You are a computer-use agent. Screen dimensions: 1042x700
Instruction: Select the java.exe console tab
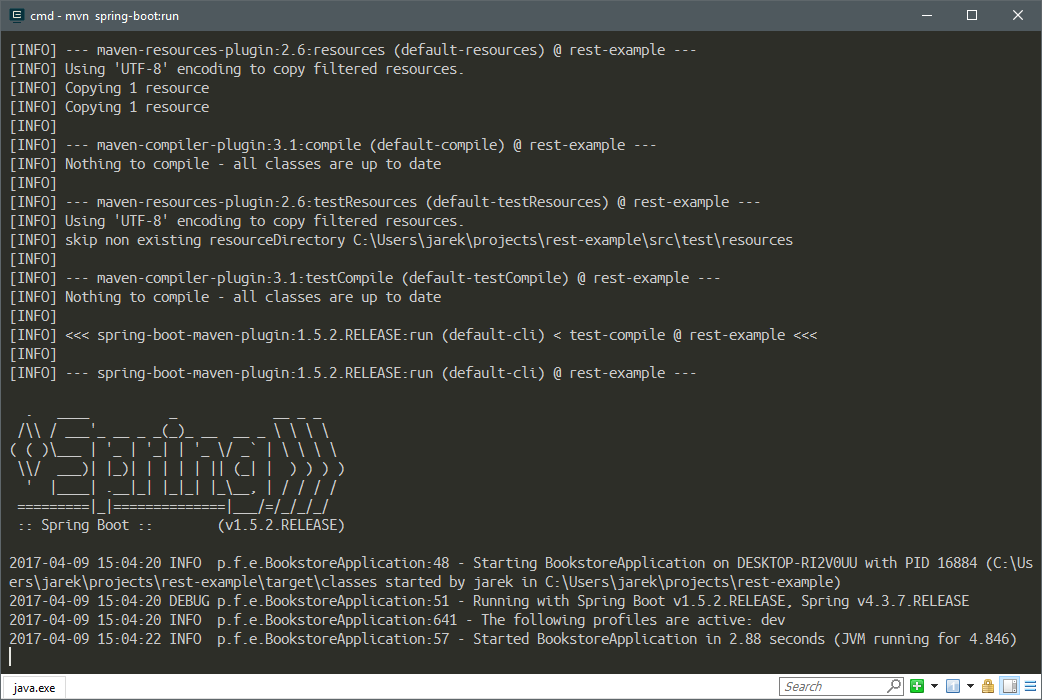pos(34,687)
